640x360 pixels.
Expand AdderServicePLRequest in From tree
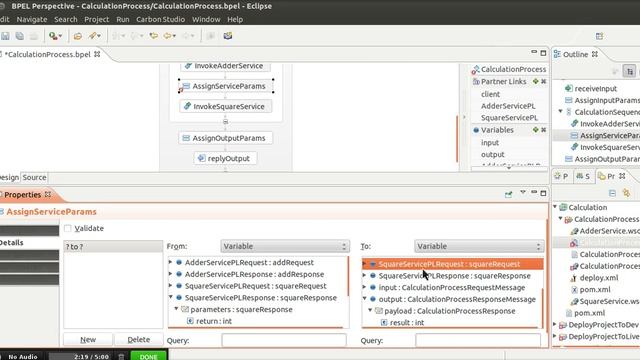coord(171,262)
